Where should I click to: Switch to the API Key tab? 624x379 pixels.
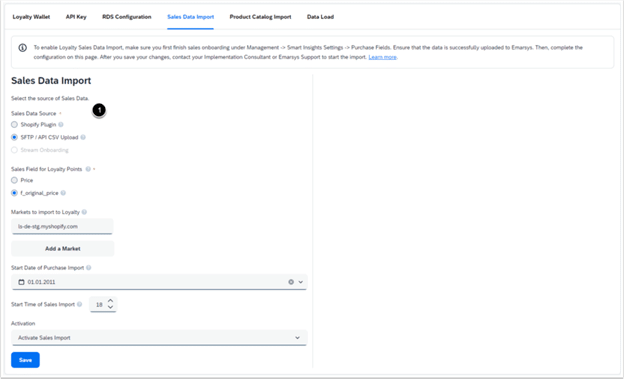[76, 17]
